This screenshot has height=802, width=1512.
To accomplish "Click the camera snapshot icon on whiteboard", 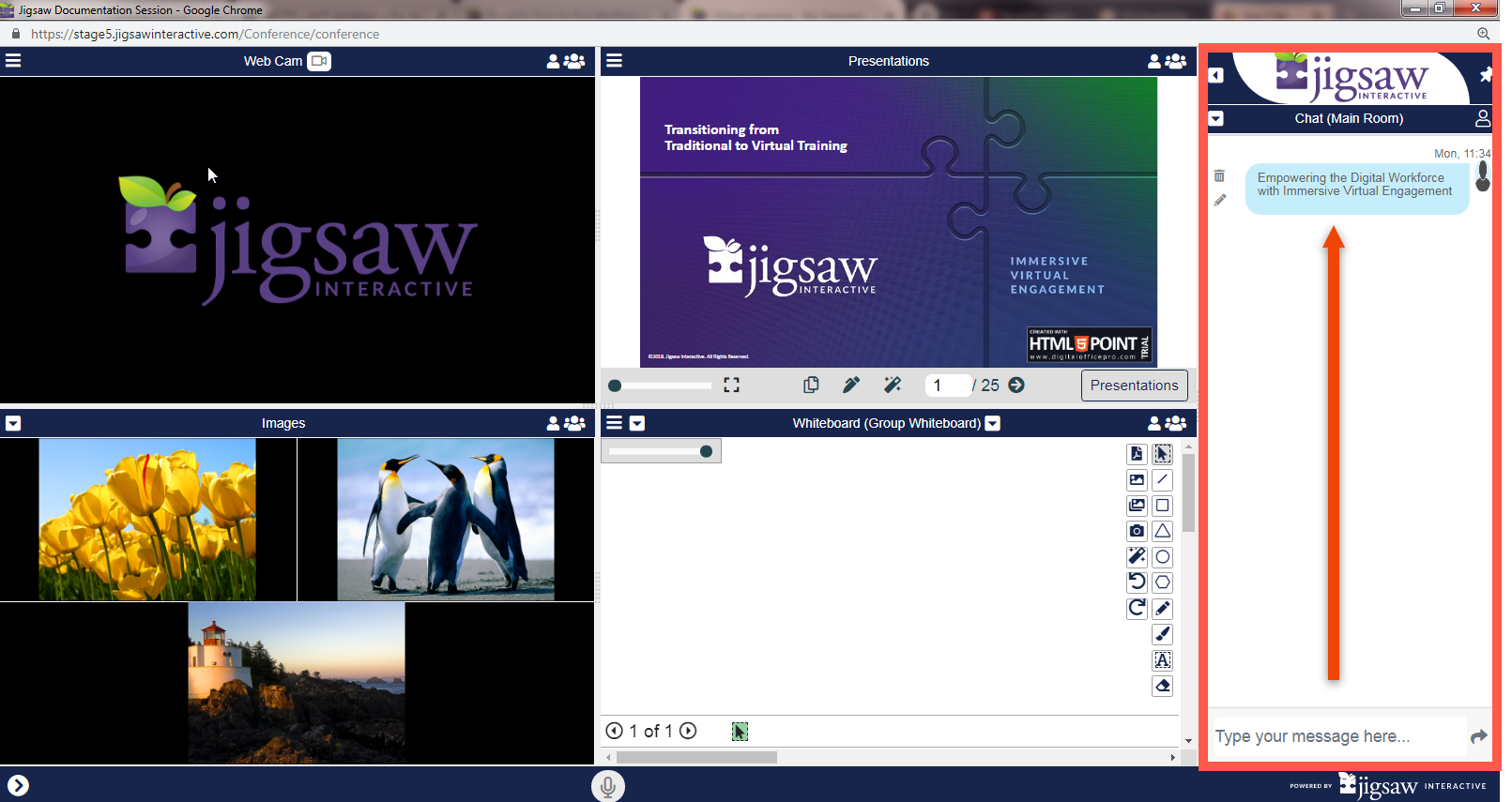I will [1137, 531].
